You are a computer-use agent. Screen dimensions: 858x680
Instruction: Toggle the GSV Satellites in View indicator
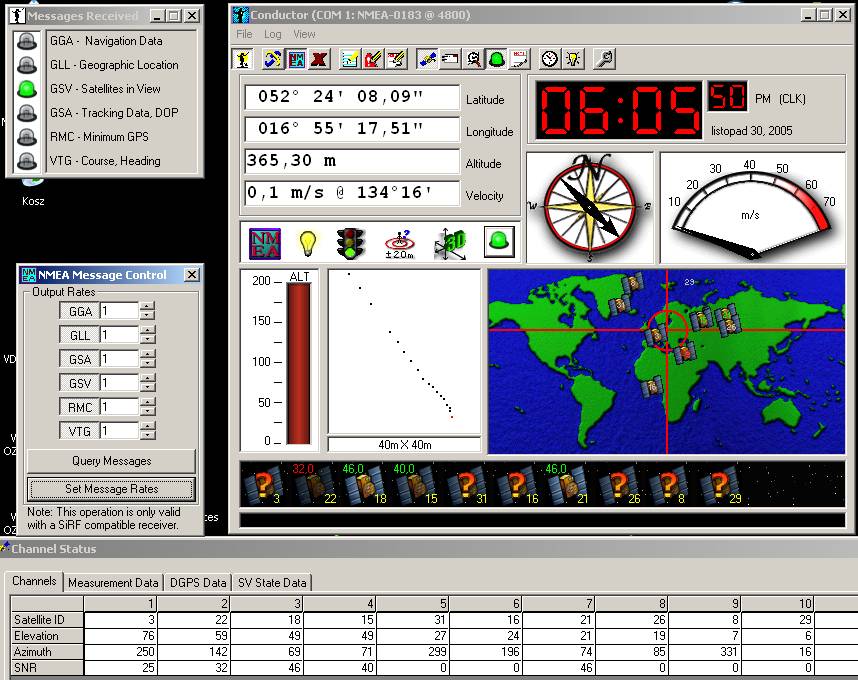[x=28, y=89]
